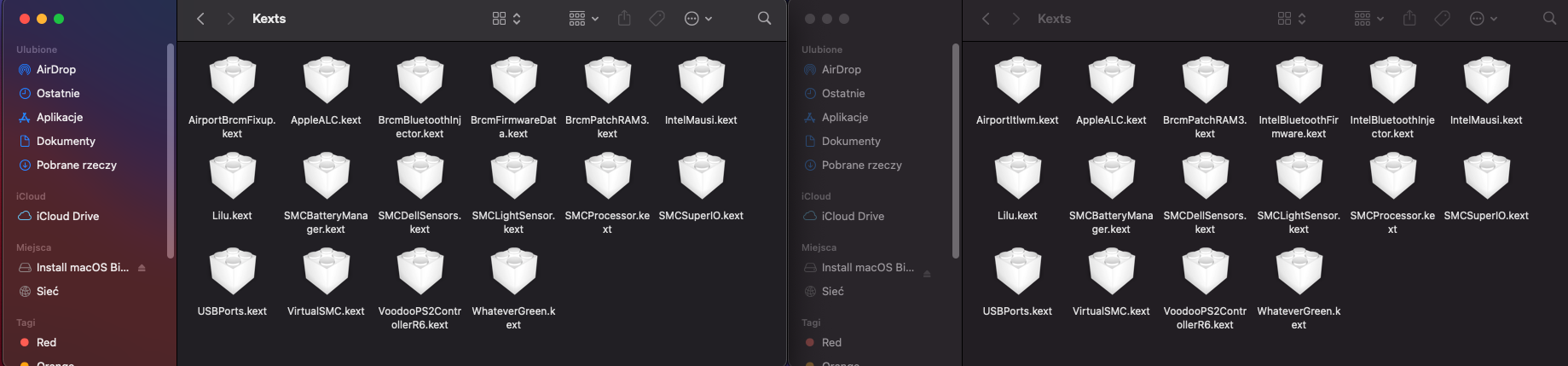
Task: Select SMCSuperIO.kext in left window
Action: tap(701, 186)
